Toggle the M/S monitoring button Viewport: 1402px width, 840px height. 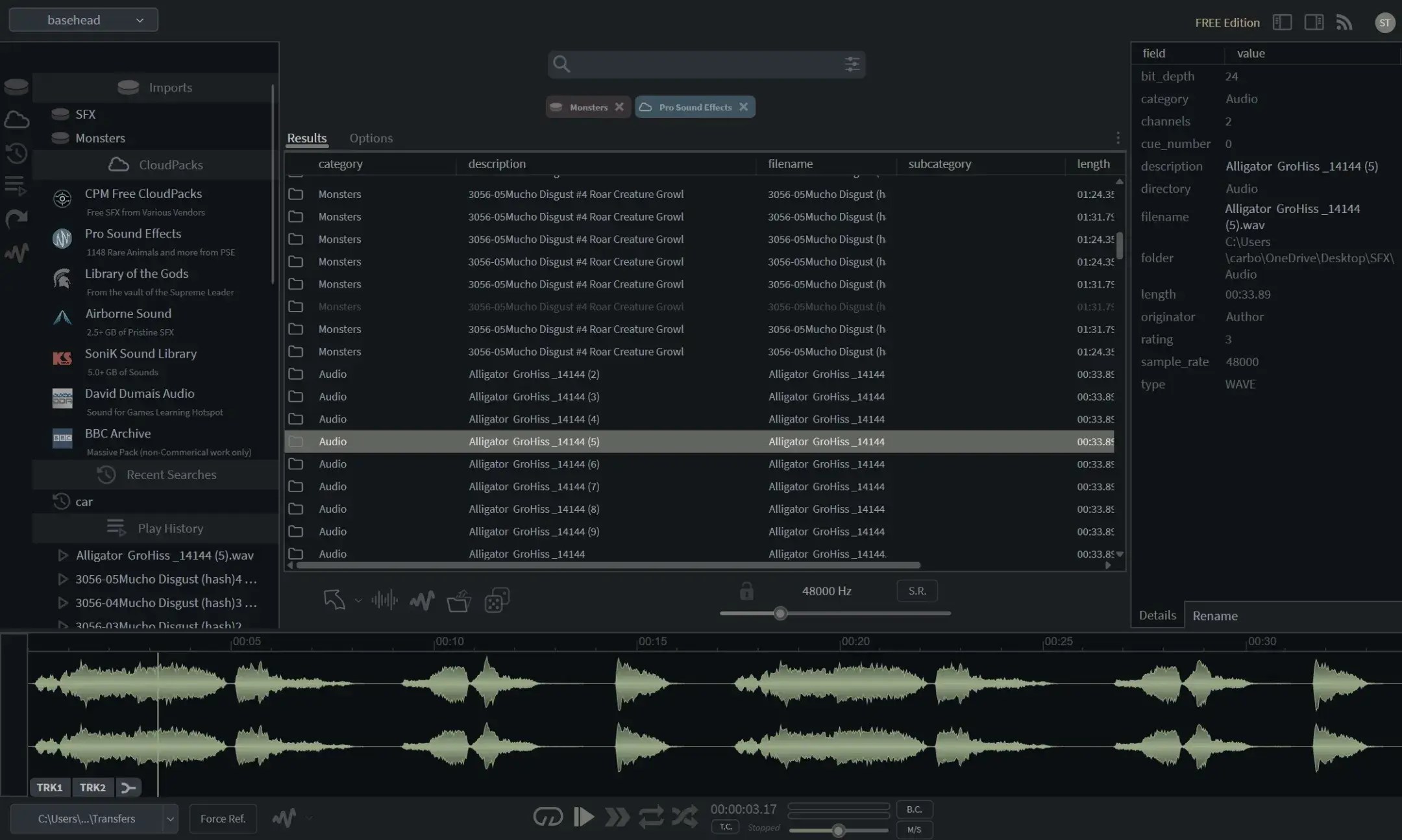tap(914, 830)
